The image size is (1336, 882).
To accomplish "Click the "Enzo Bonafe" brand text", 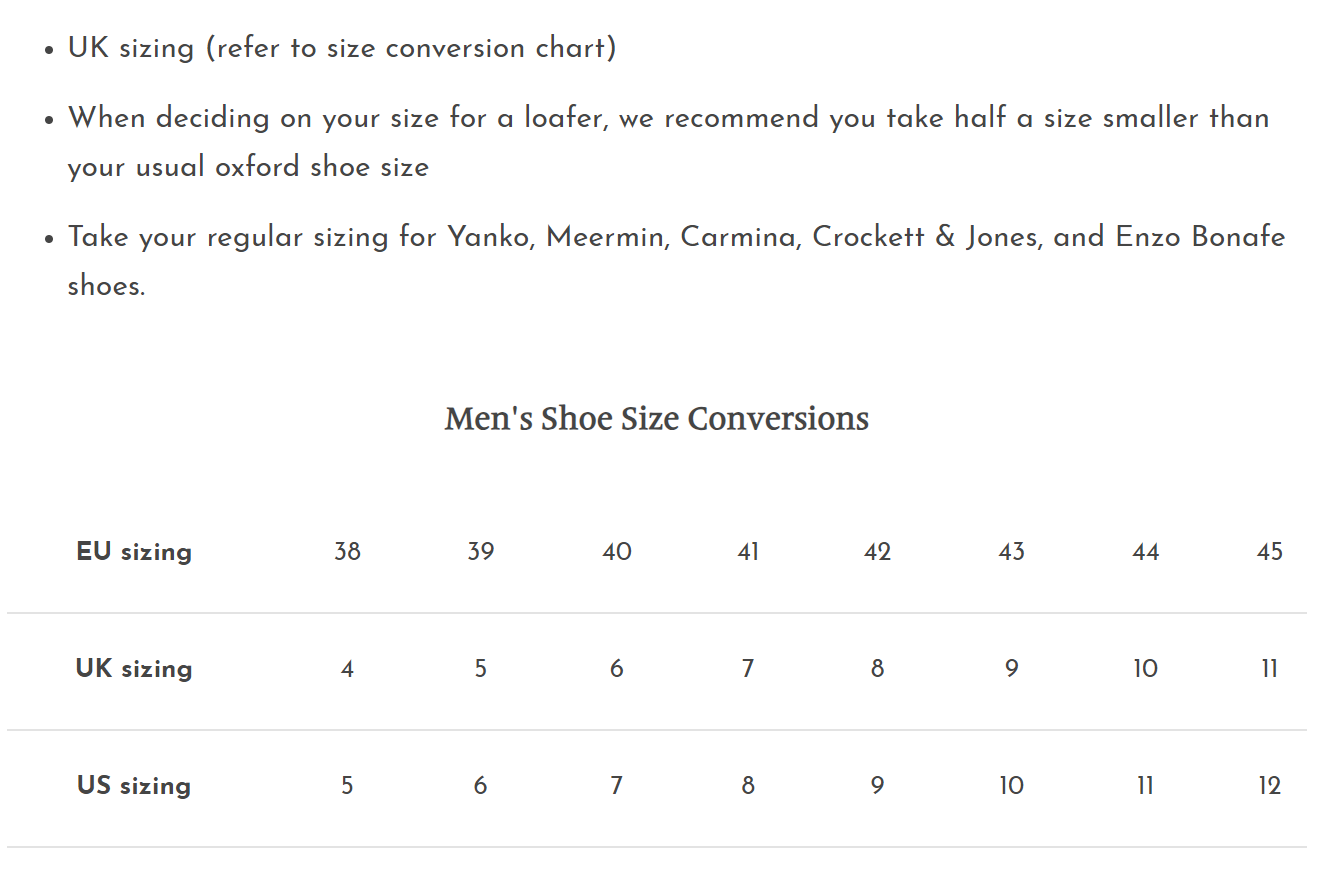I will (1200, 237).
